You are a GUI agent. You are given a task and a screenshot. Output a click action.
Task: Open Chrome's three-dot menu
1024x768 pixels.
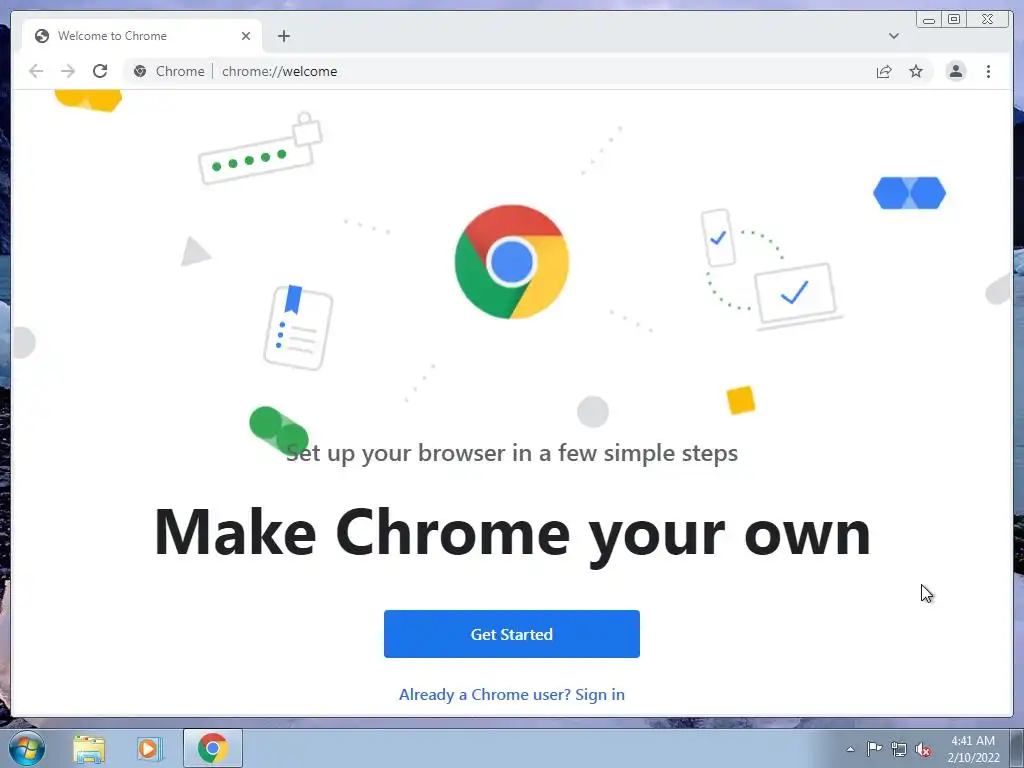pos(988,71)
